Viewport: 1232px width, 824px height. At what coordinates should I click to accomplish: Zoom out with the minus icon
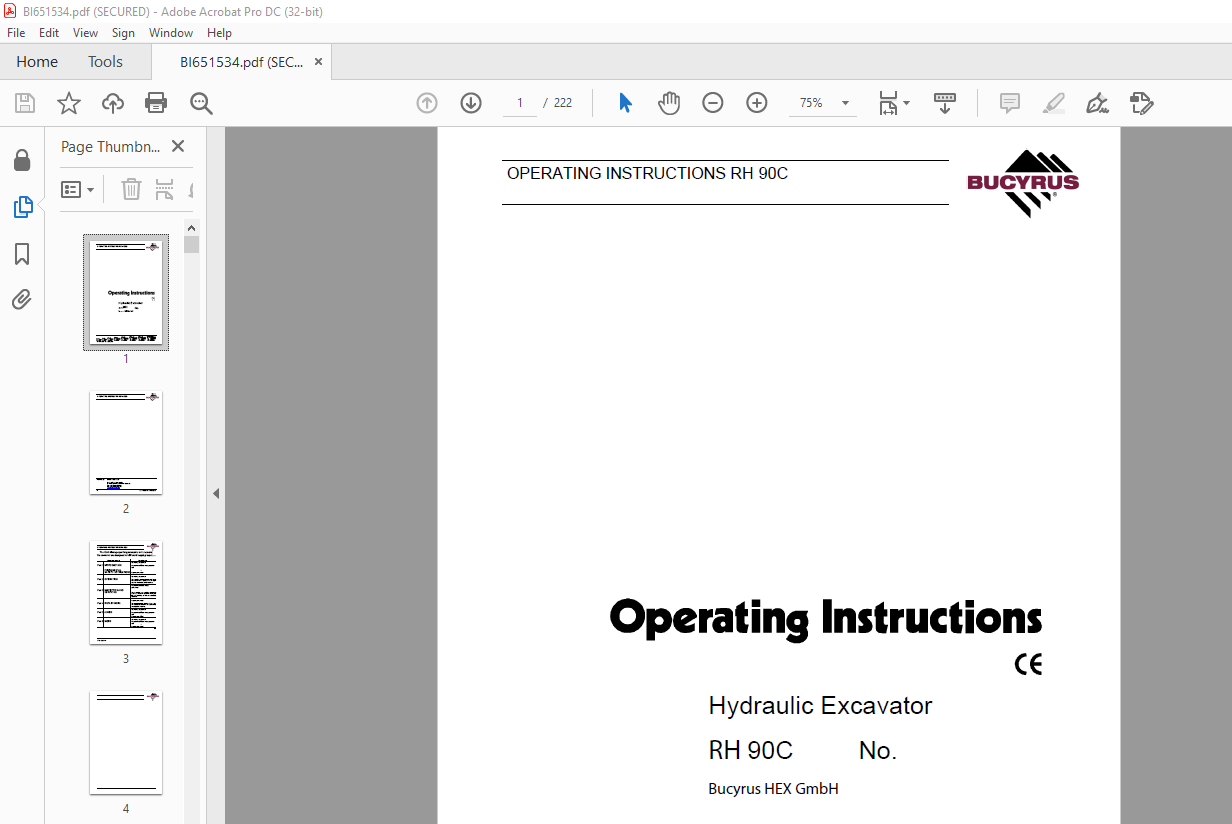pyautogui.click(x=713, y=103)
